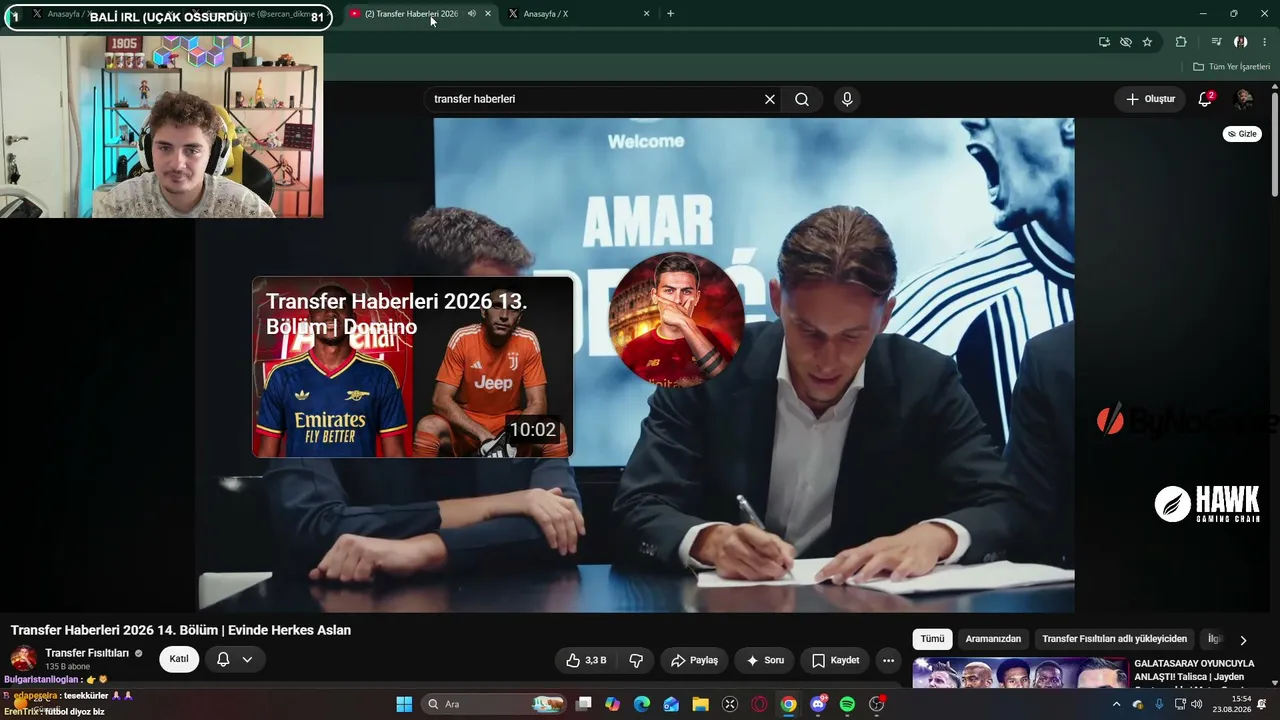The image size is (1280, 720).
Task: Bookmark this page with the star
Action: point(1147,42)
